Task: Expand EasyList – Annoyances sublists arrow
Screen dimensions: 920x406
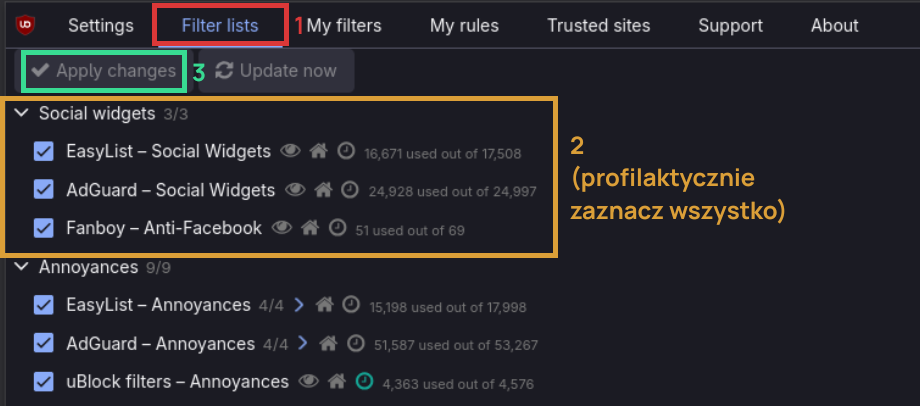Action: [299, 305]
